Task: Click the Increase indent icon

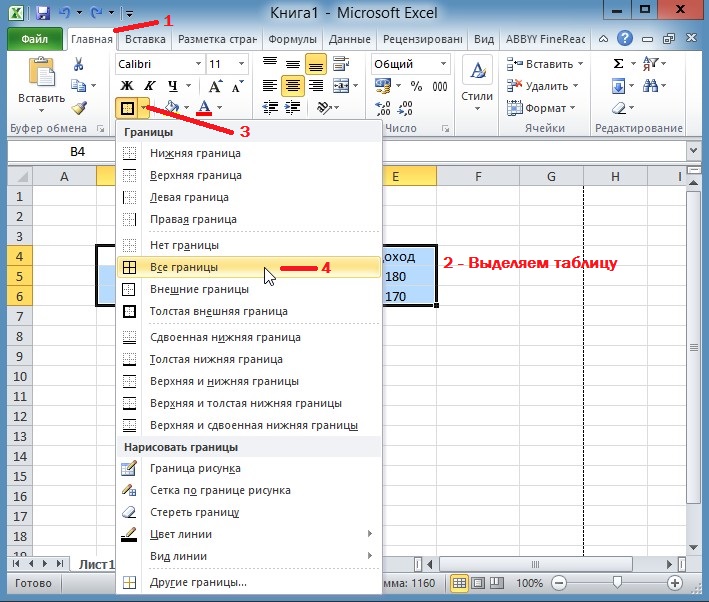Action: pos(293,108)
